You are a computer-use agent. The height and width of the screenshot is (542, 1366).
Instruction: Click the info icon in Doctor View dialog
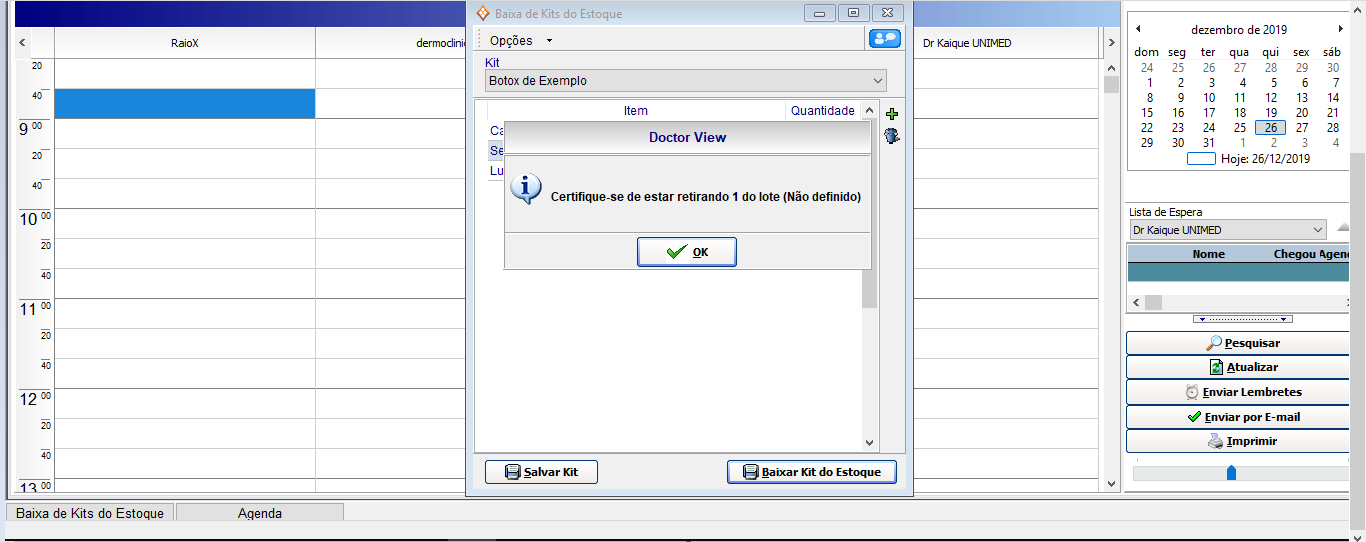[x=526, y=188]
